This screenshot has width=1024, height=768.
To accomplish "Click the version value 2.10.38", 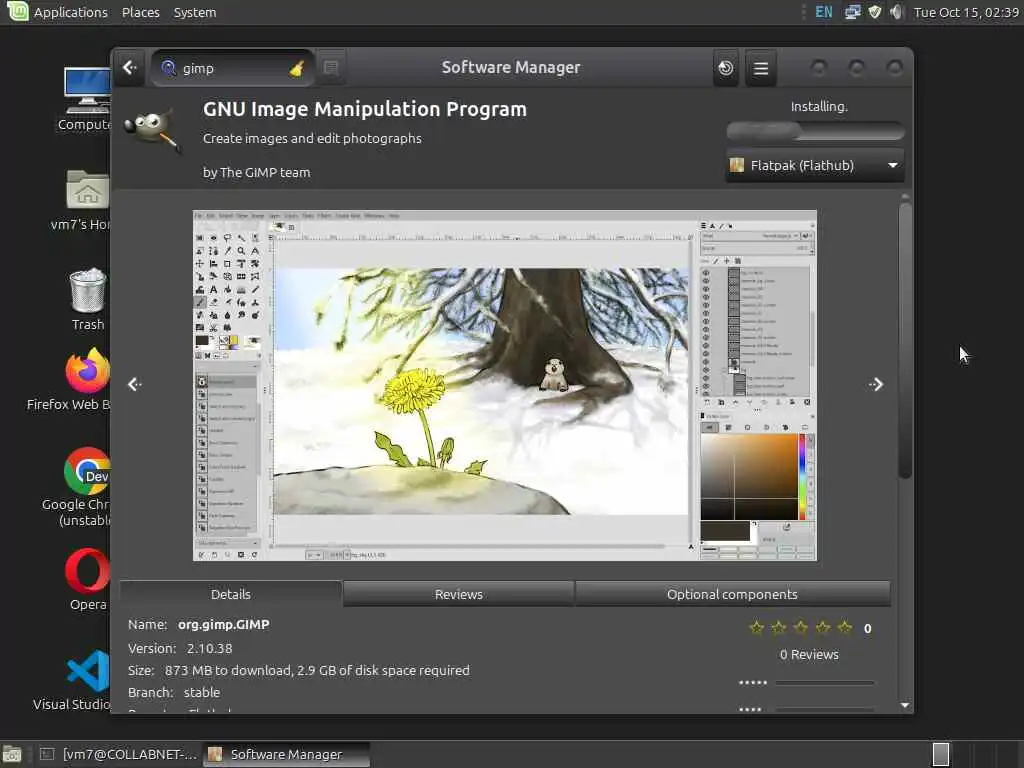I will pos(209,648).
